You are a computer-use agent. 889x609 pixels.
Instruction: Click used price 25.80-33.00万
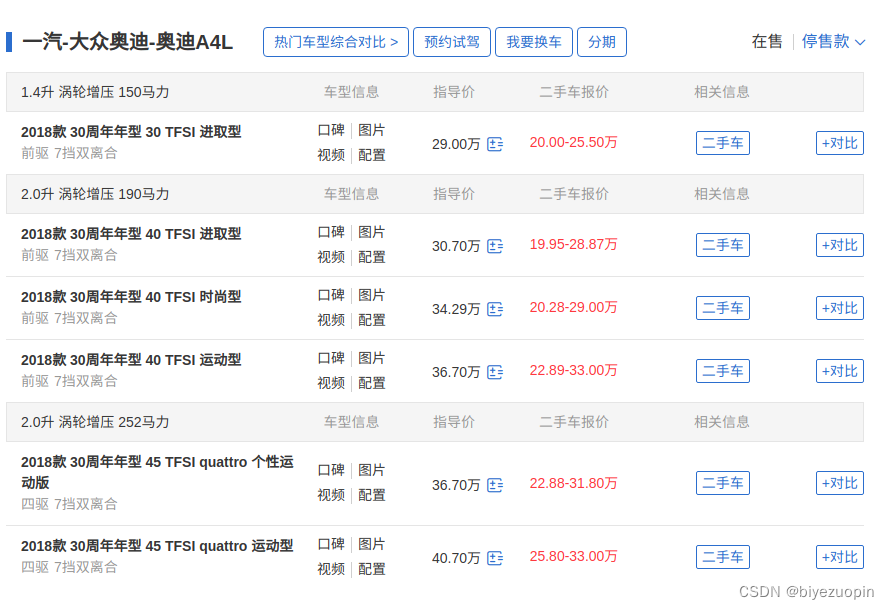(573, 556)
